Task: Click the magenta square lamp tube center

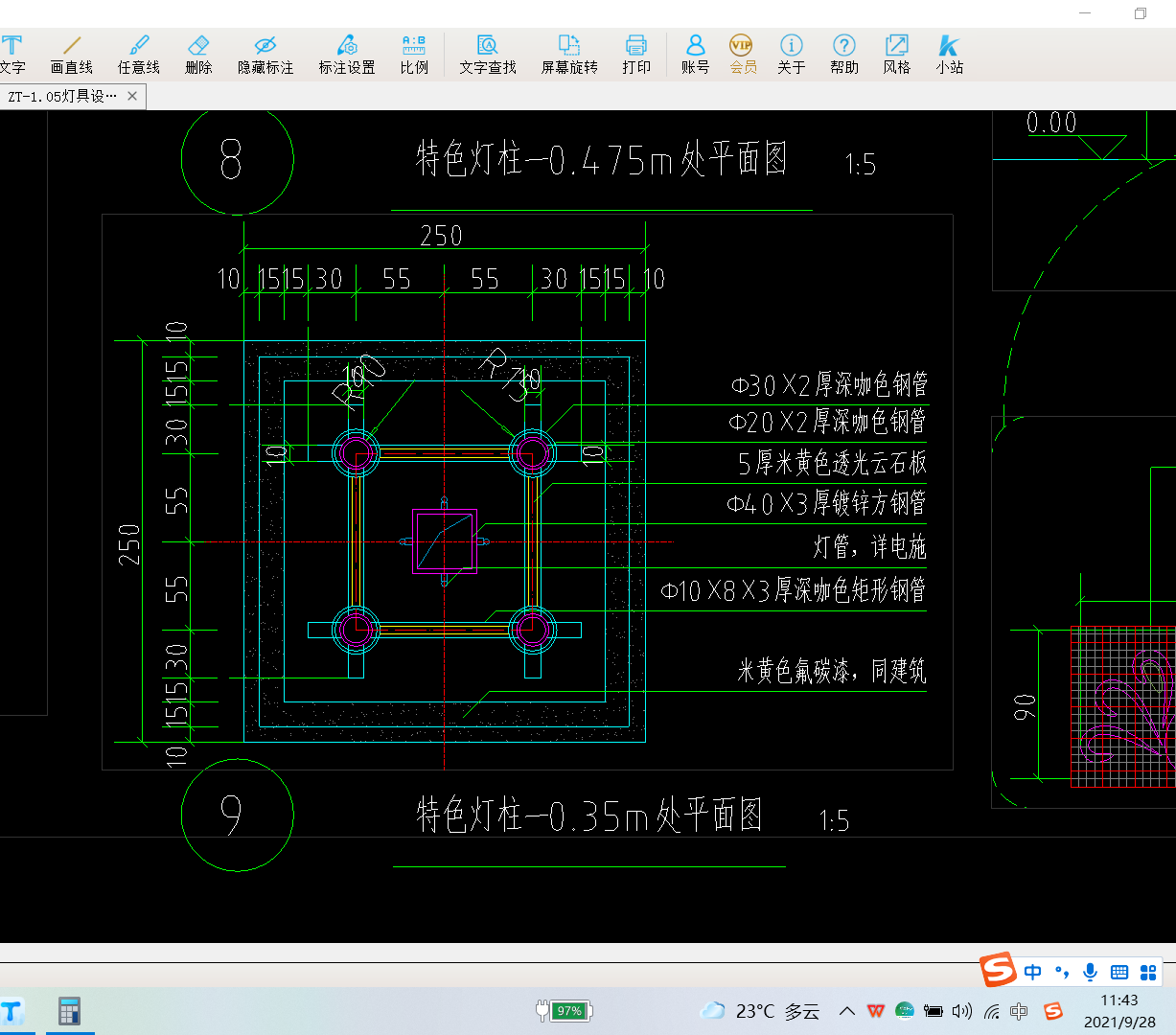Action: 444,542
